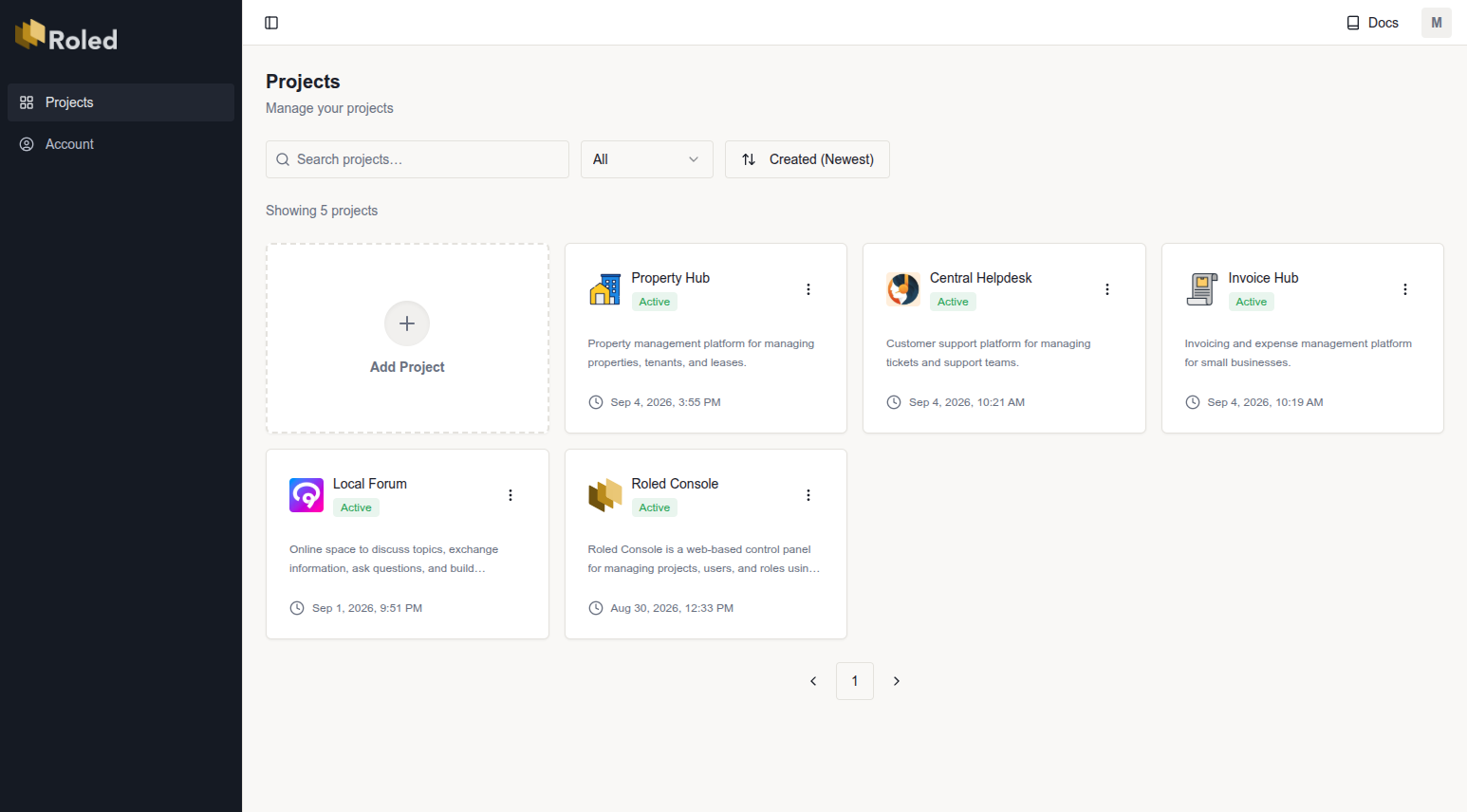This screenshot has height=812, width=1467.
Task: Go to previous page arrow
Action: 813,681
